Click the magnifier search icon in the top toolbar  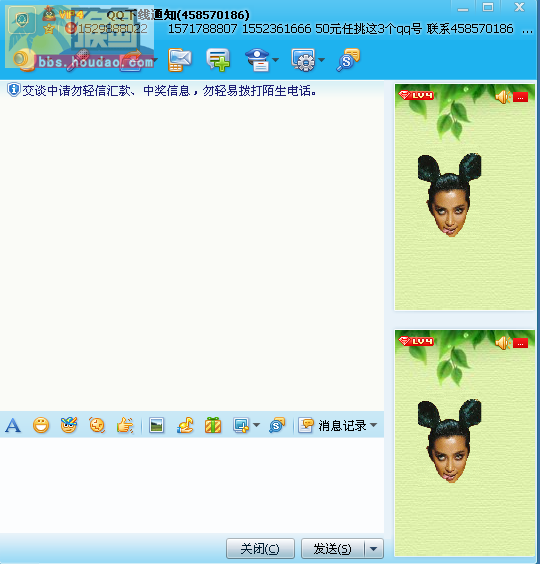348,60
